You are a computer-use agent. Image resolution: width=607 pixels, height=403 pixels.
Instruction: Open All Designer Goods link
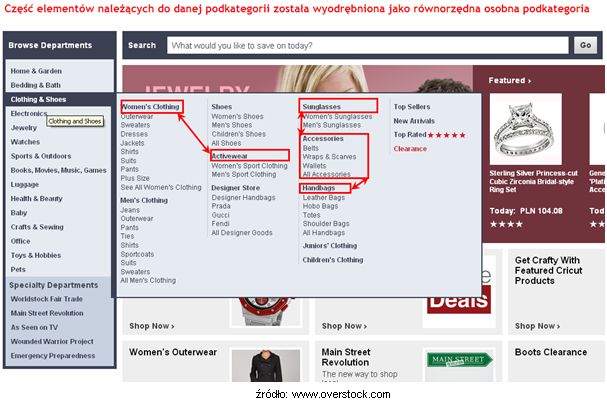click(x=242, y=233)
